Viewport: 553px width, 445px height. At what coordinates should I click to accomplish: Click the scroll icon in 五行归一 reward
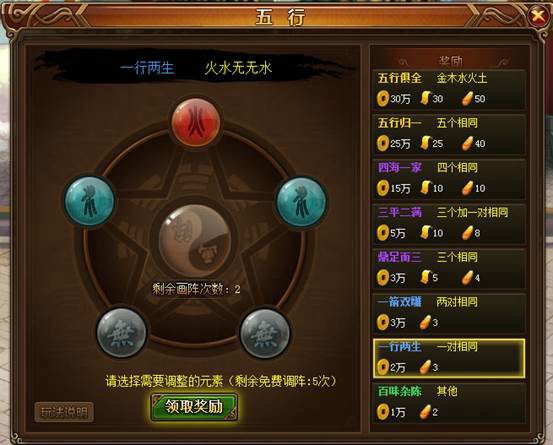click(426, 143)
